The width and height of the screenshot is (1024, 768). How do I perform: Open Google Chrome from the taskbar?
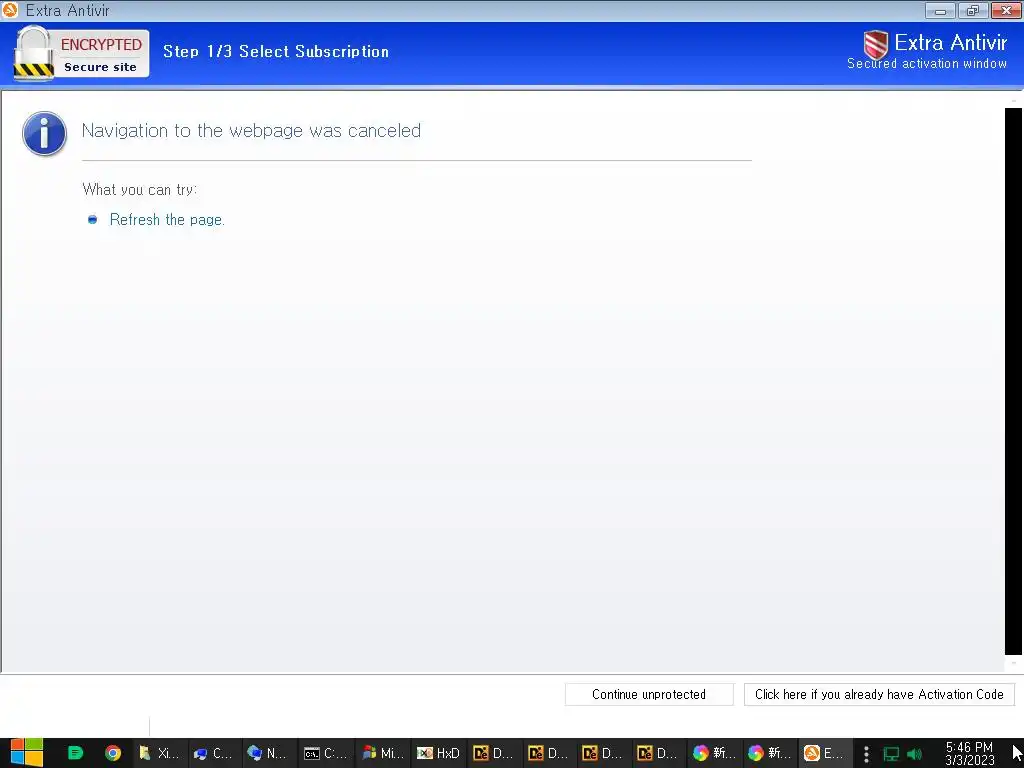tap(113, 753)
